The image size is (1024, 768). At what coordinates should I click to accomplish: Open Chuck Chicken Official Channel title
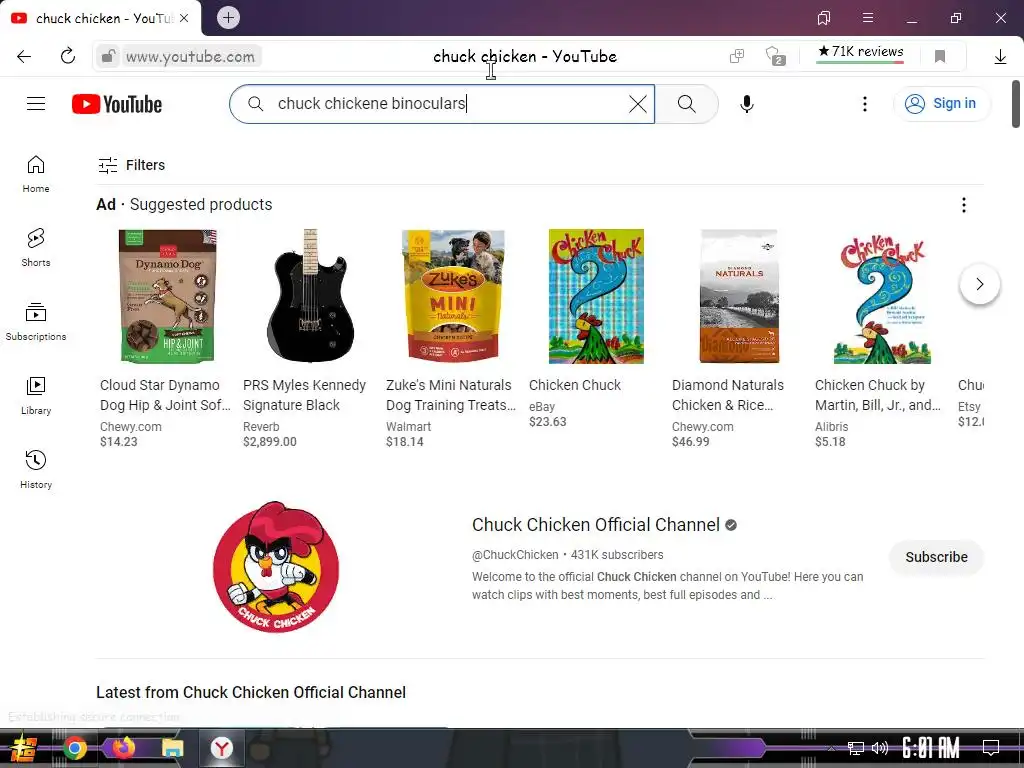tap(596, 525)
